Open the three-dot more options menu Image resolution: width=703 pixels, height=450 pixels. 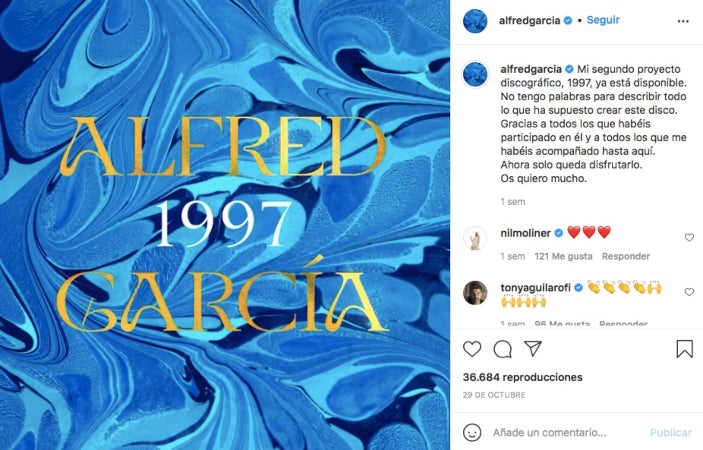pos(683,21)
